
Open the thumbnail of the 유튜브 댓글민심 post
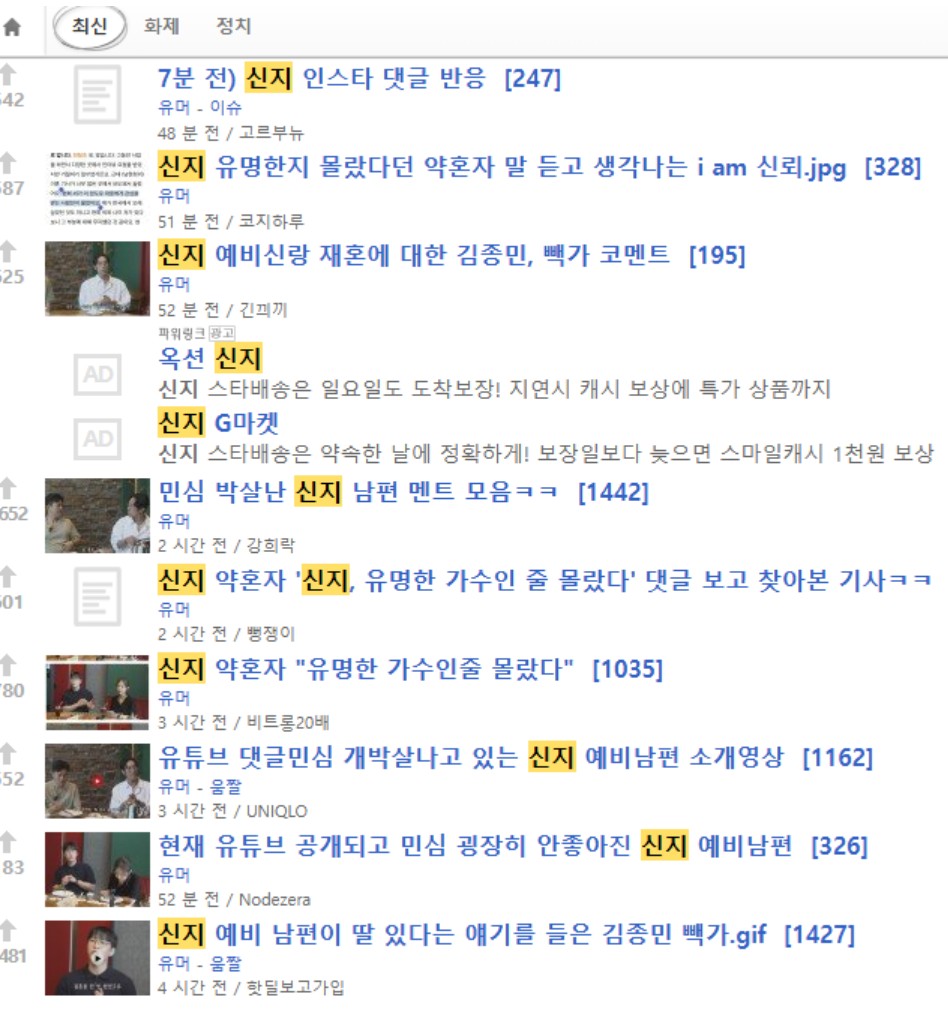(97, 781)
